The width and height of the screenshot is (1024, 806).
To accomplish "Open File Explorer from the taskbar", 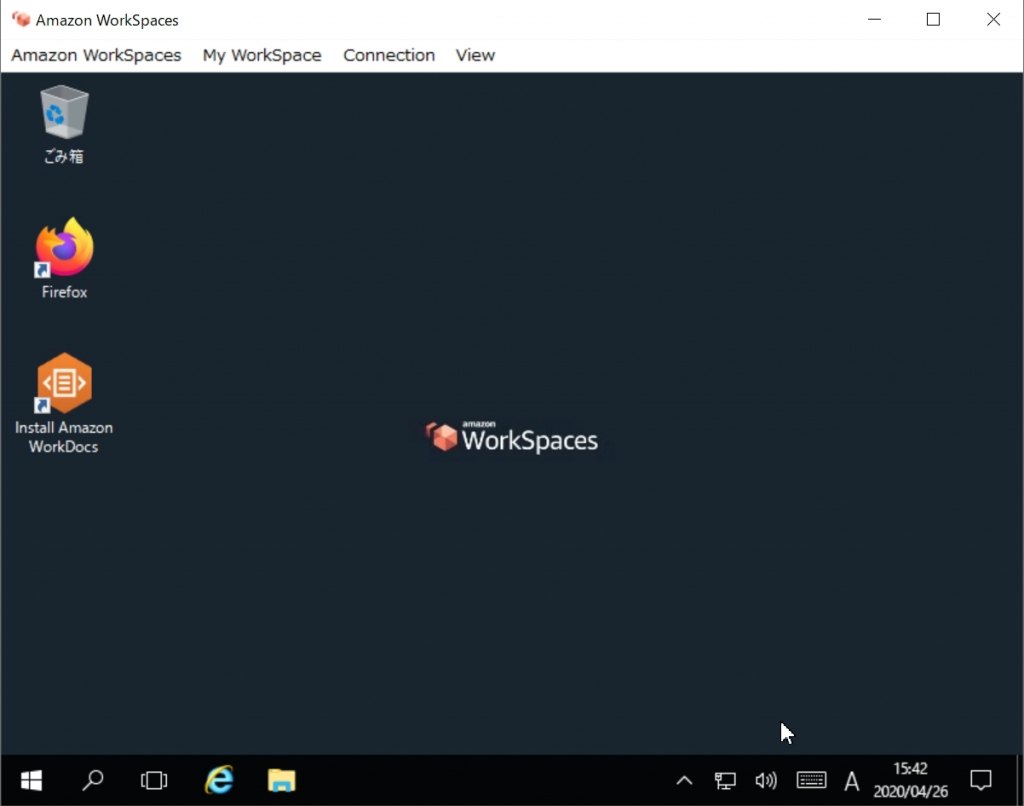I will point(281,781).
